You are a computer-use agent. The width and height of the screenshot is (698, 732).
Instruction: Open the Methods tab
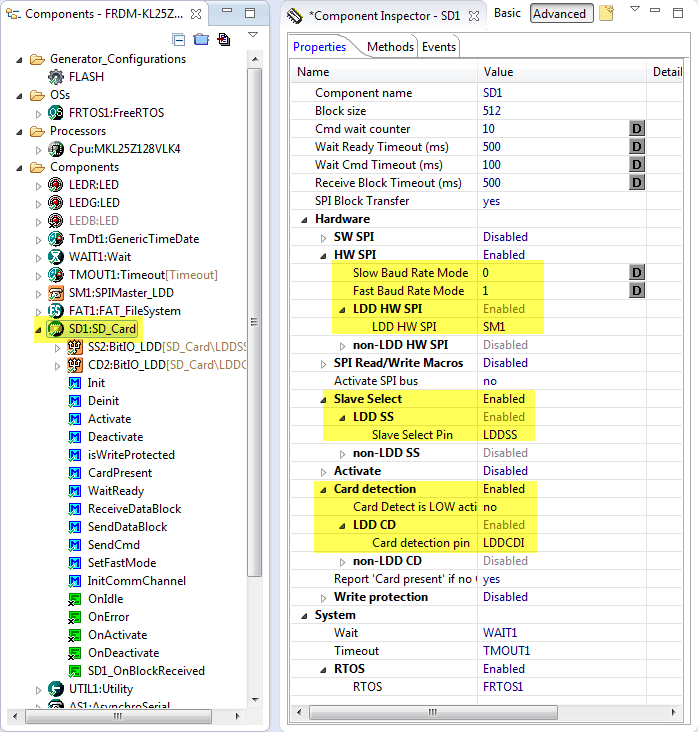pyautogui.click(x=390, y=47)
